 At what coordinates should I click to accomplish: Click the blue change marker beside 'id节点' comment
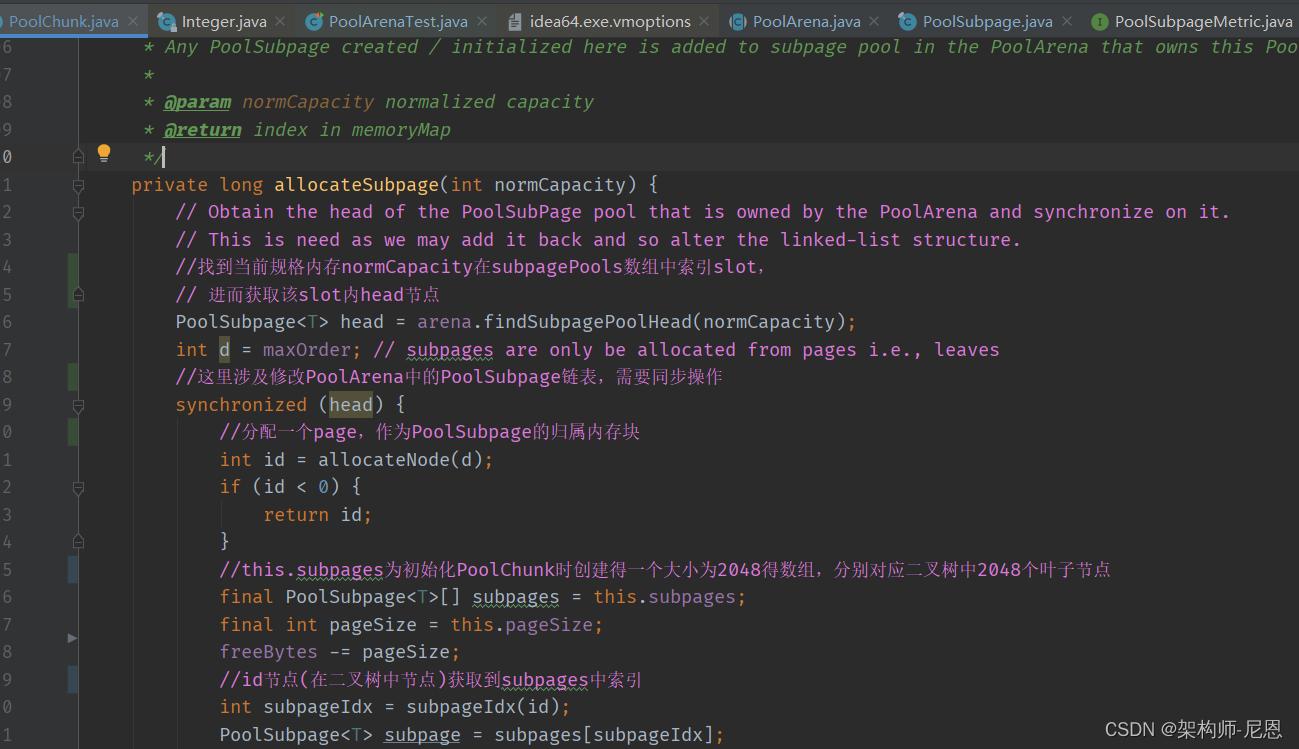click(x=72, y=679)
